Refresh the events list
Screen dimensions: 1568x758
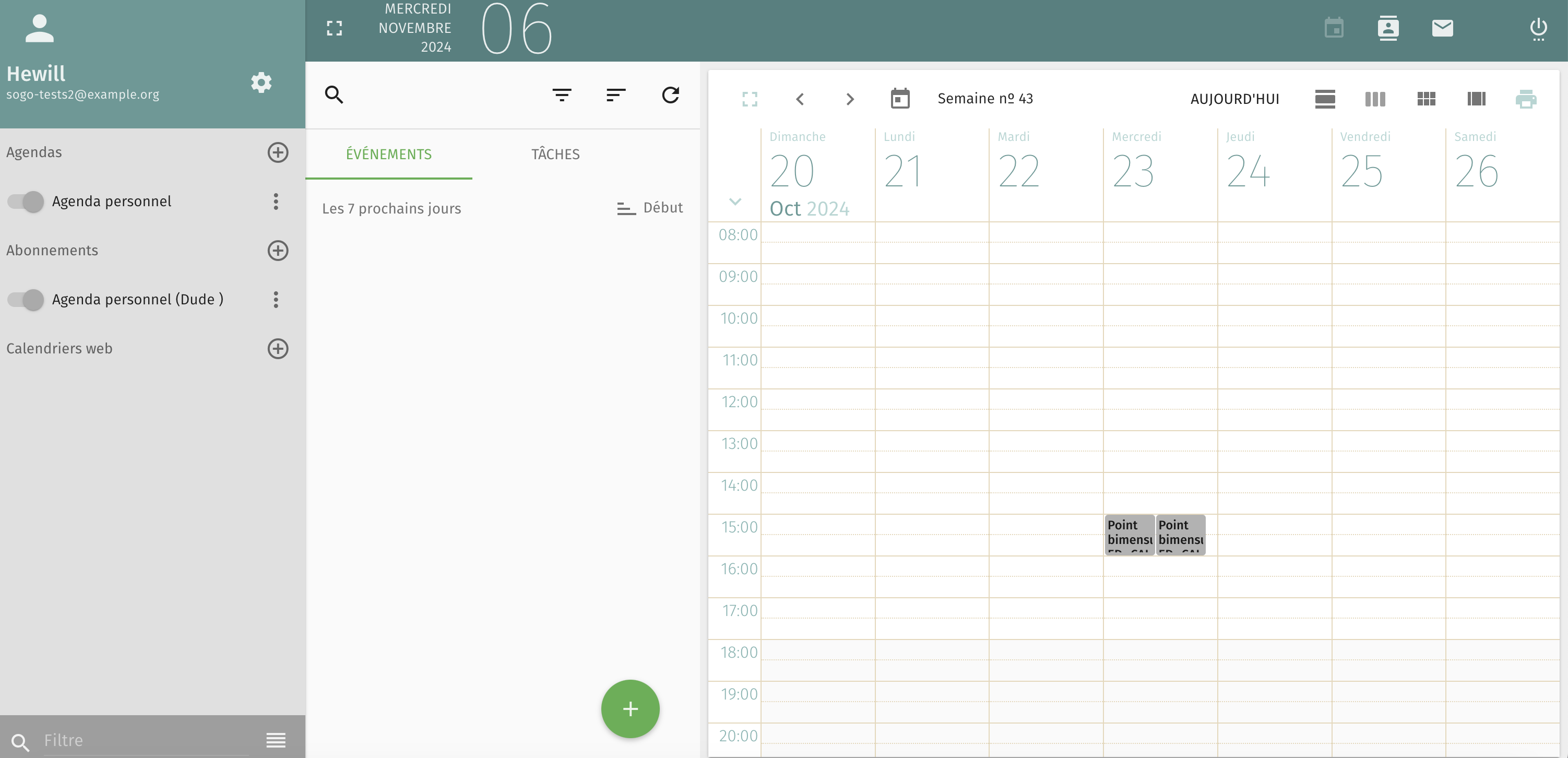pyautogui.click(x=670, y=95)
